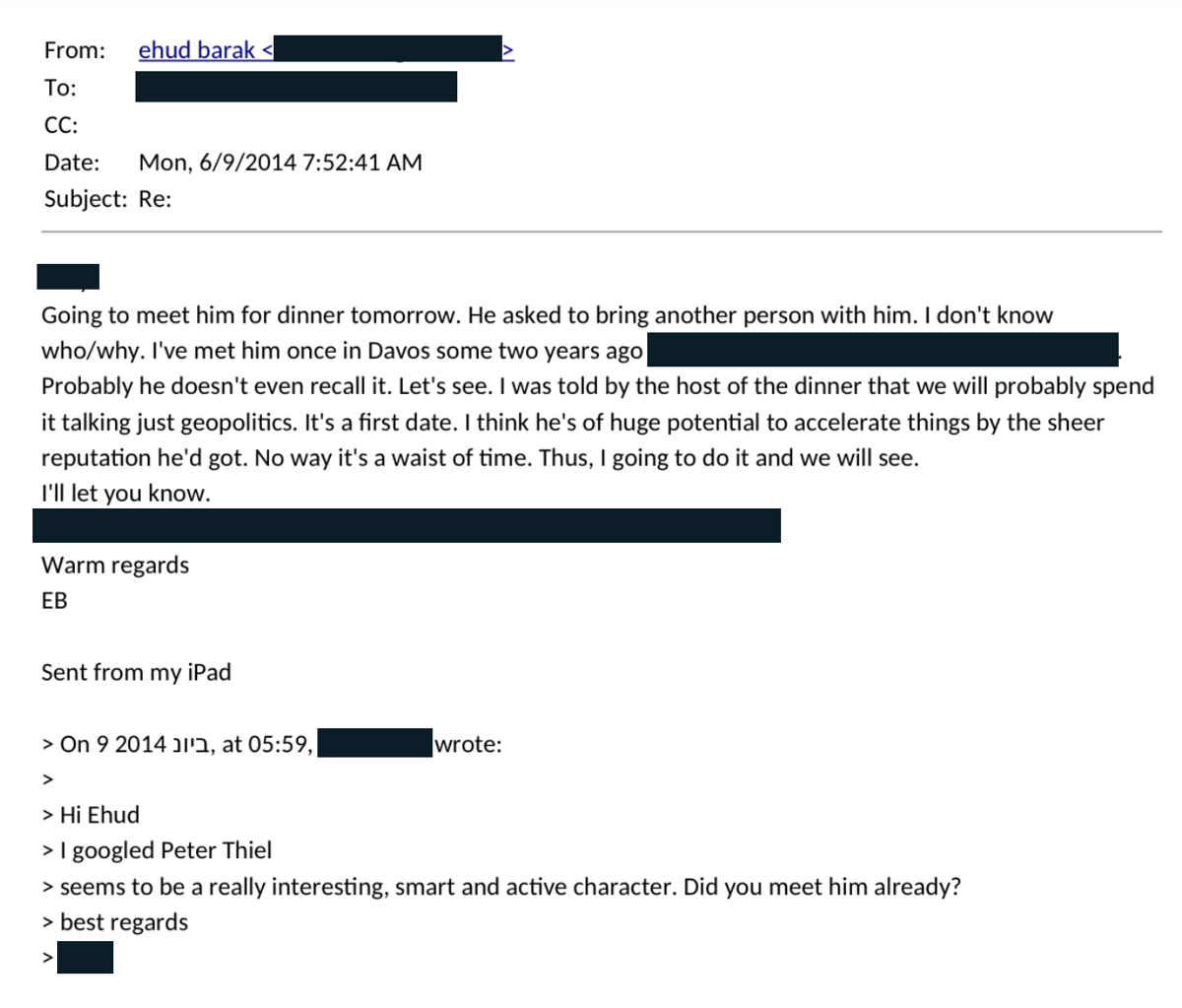
Task: Click the redacted greeting name in the body
Action: tap(68, 277)
